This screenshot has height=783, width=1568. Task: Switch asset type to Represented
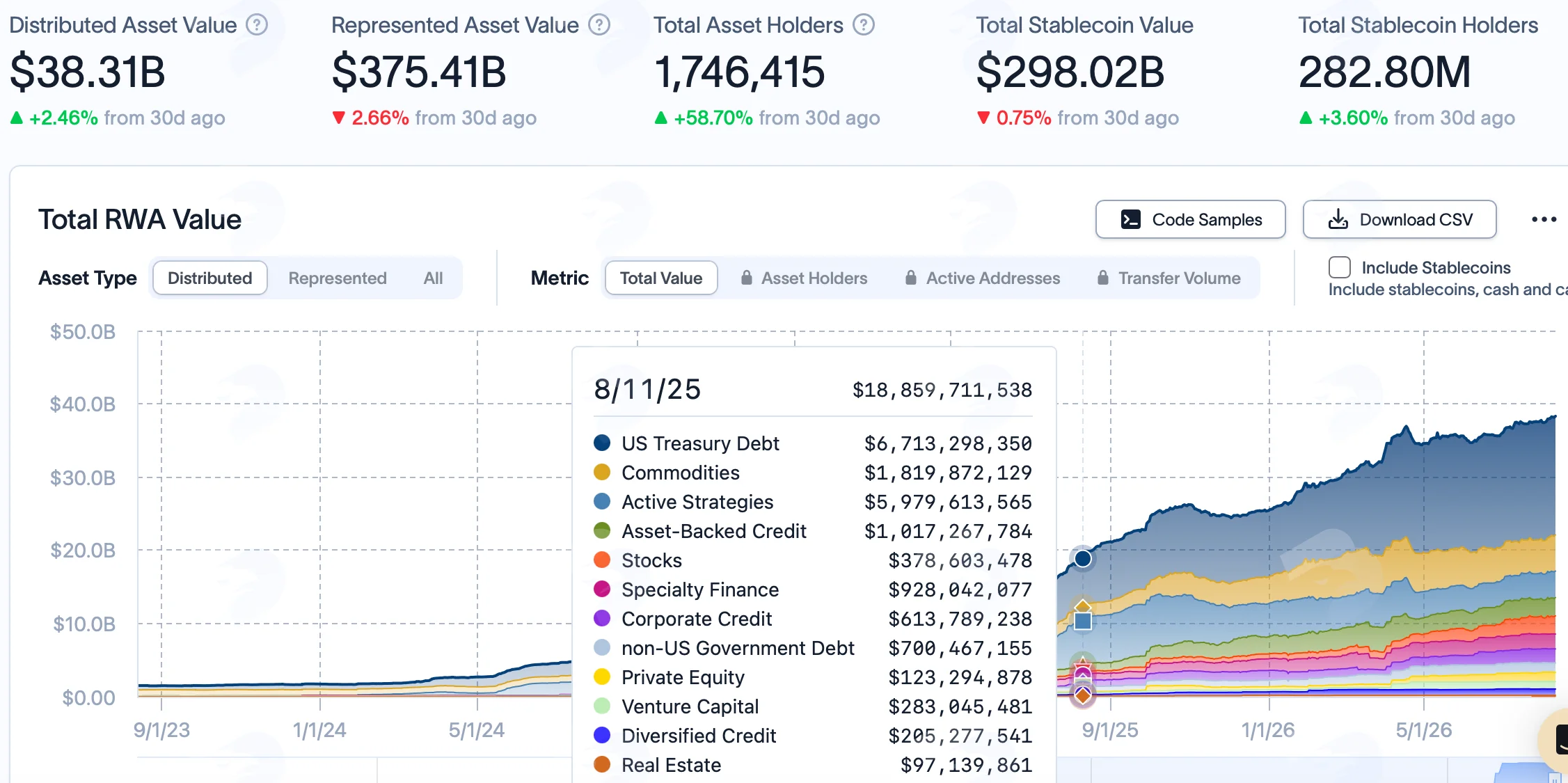click(x=338, y=278)
